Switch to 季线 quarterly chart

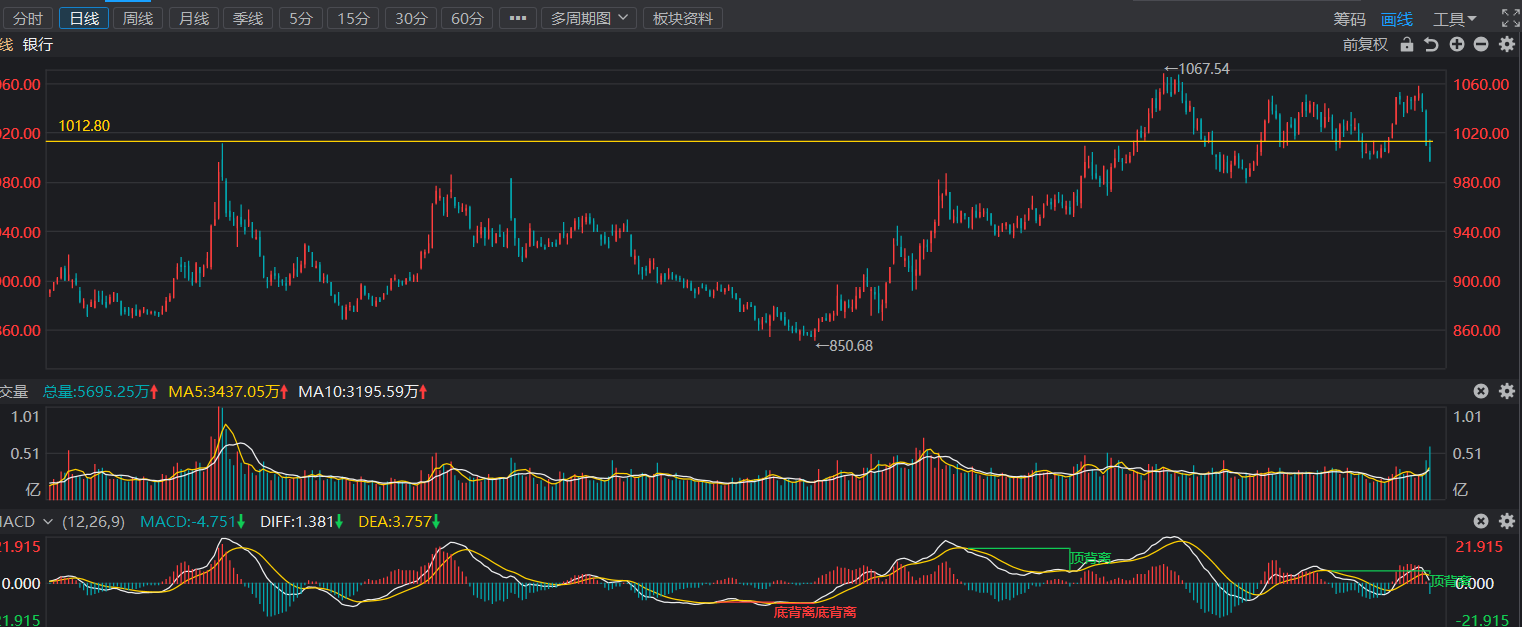tap(248, 18)
